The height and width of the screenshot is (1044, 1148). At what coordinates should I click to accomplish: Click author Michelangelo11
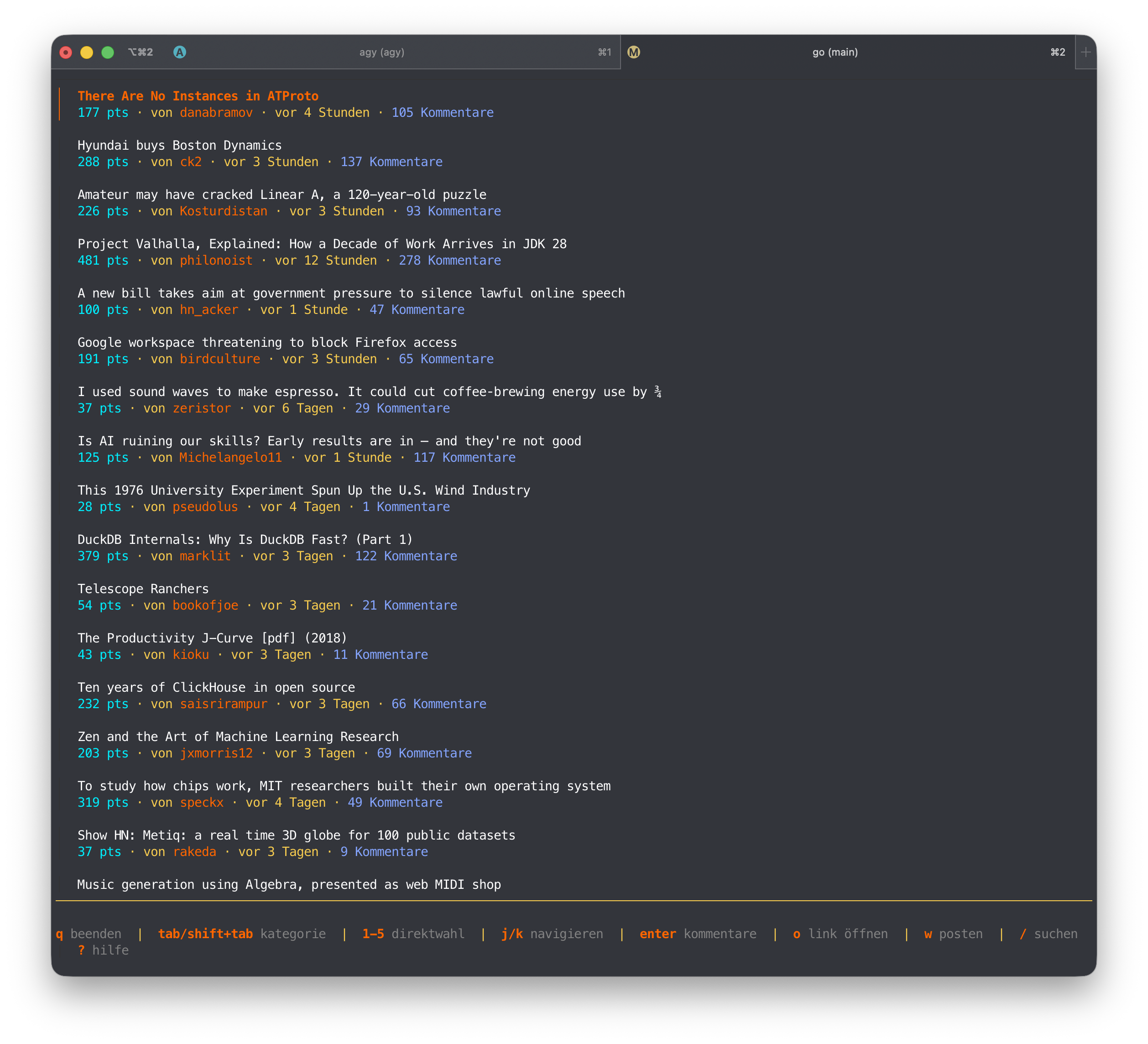tap(230, 457)
